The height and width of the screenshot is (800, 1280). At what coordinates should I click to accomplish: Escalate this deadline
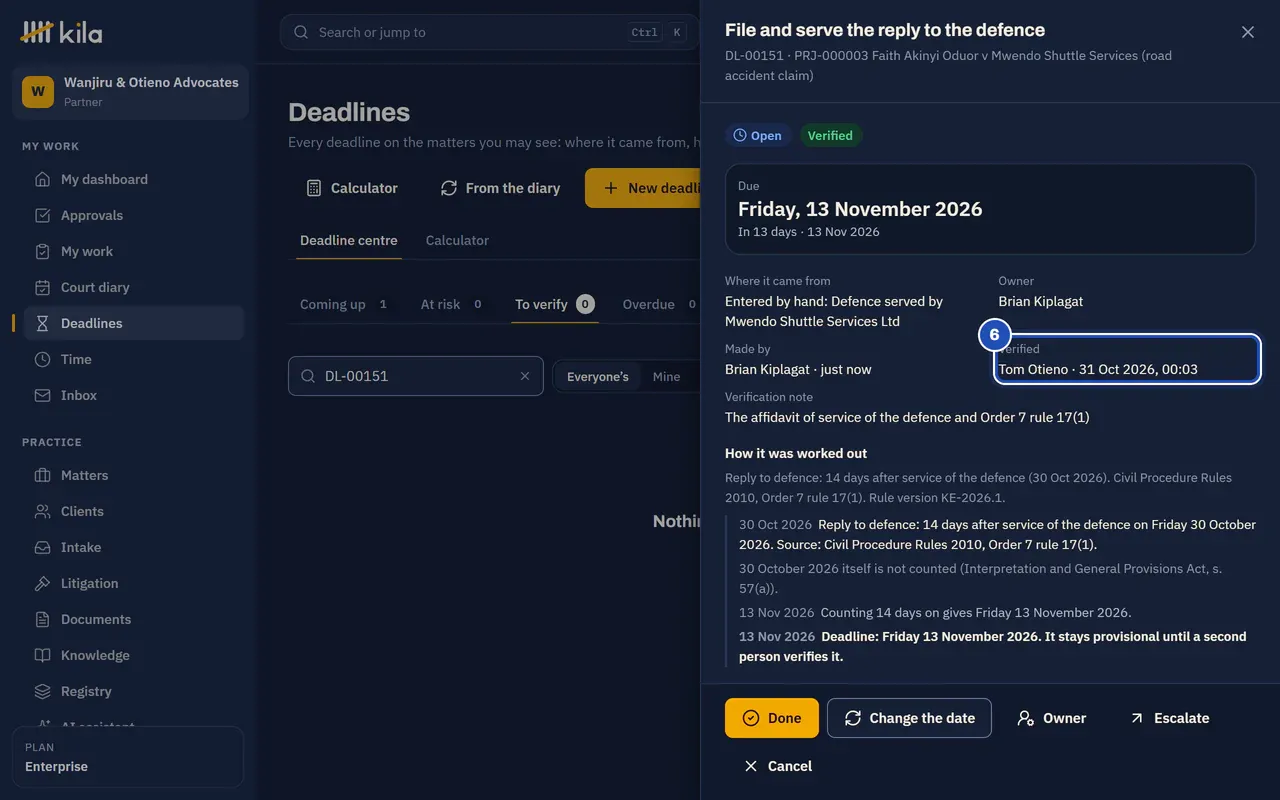point(1169,718)
